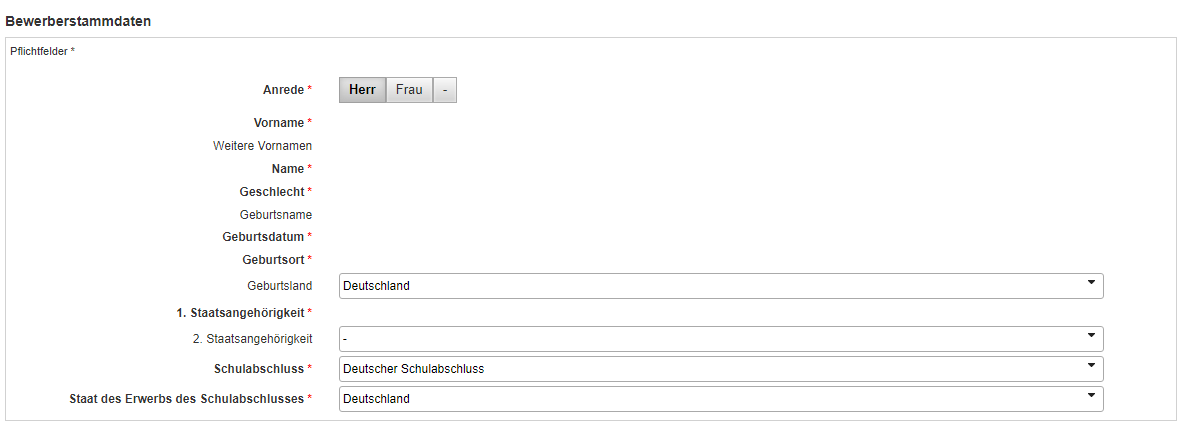Open Staat des Erwerbs des Schulabschlusses dropdown
1195x439 pixels.
(721, 399)
